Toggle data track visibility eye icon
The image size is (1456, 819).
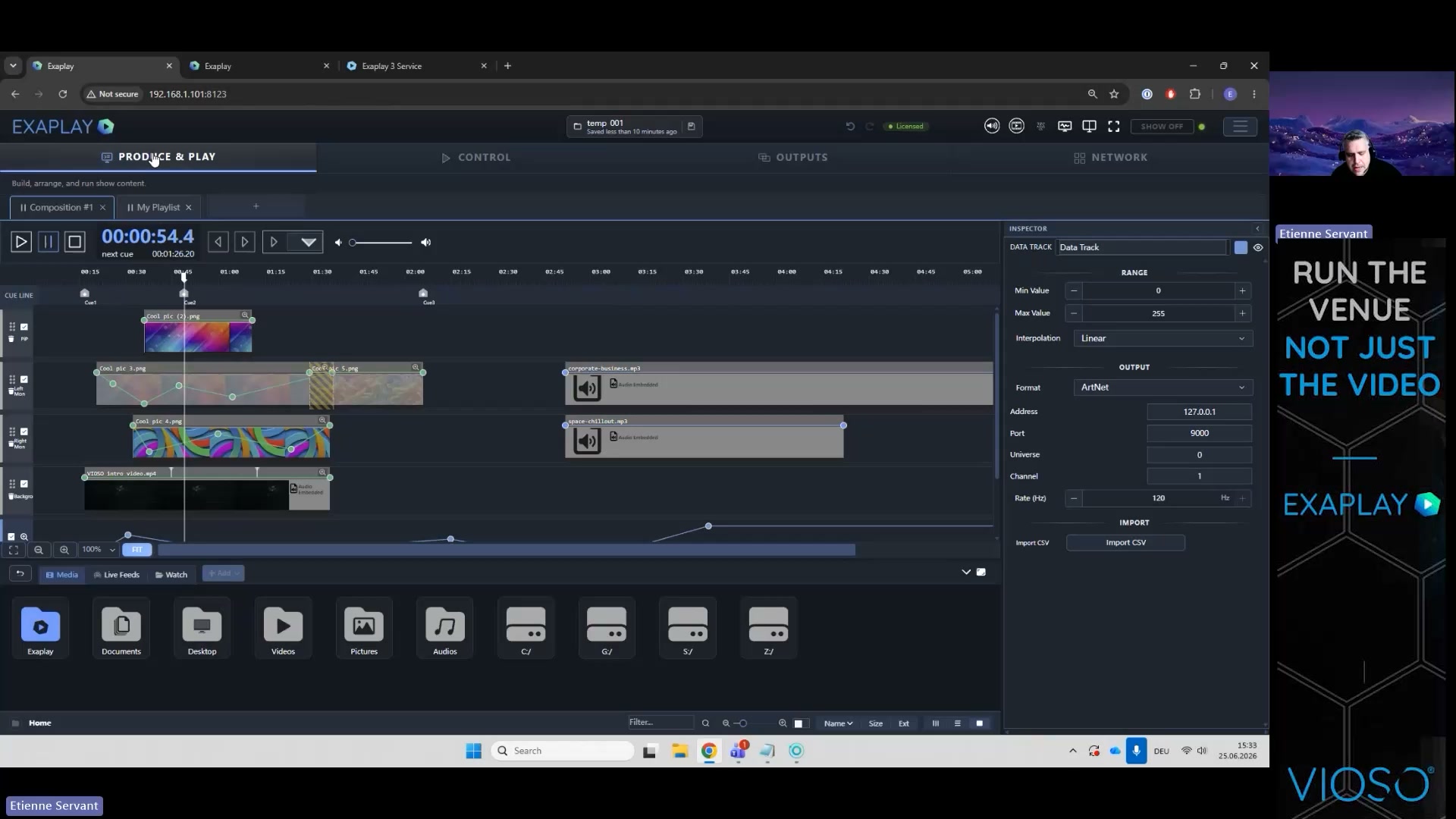tap(1258, 248)
